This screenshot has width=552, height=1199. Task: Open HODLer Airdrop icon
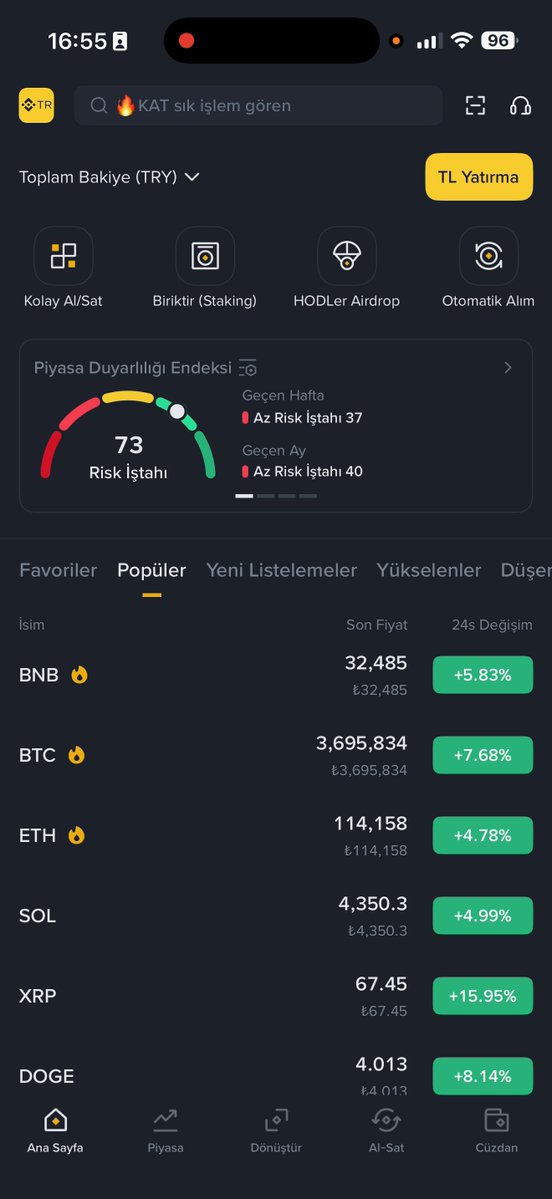[347, 255]
